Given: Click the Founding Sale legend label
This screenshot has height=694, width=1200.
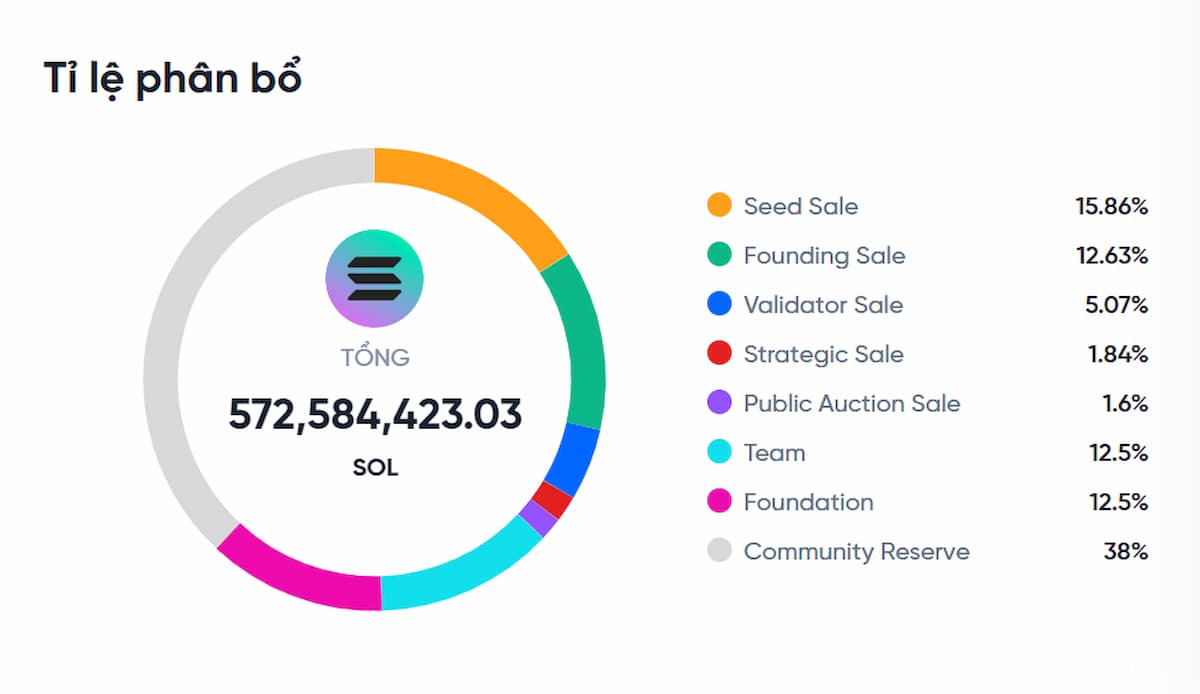Looking at the screenshot, I should coord(824,256).
